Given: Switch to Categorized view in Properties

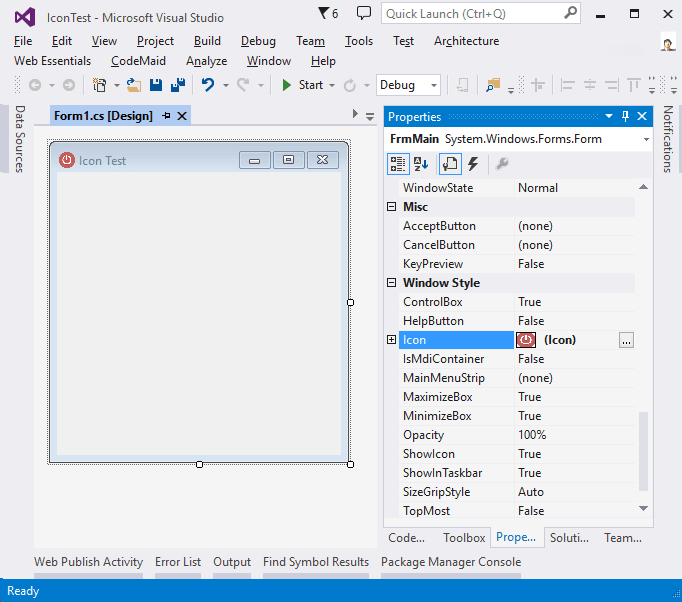Looking at the screenshot, I should pos(397,164).
